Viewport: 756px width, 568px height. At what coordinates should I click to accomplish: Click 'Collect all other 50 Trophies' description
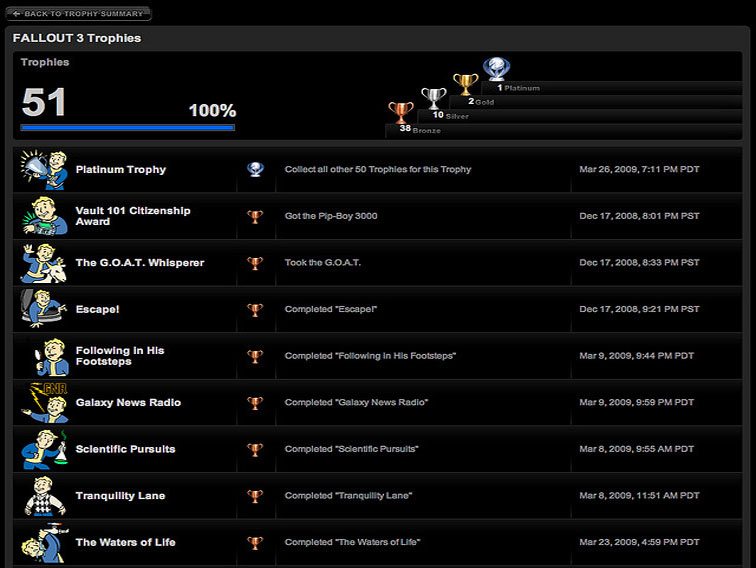click(378, 169)
